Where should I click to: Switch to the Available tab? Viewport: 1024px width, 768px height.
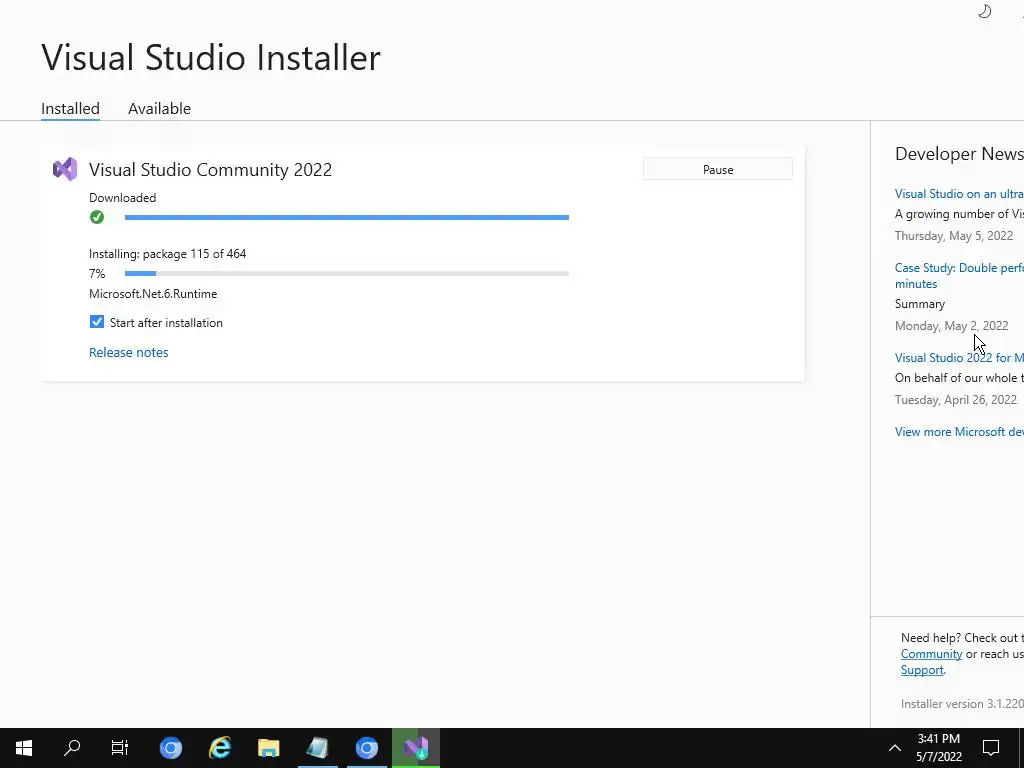click(x=159, y=108)
